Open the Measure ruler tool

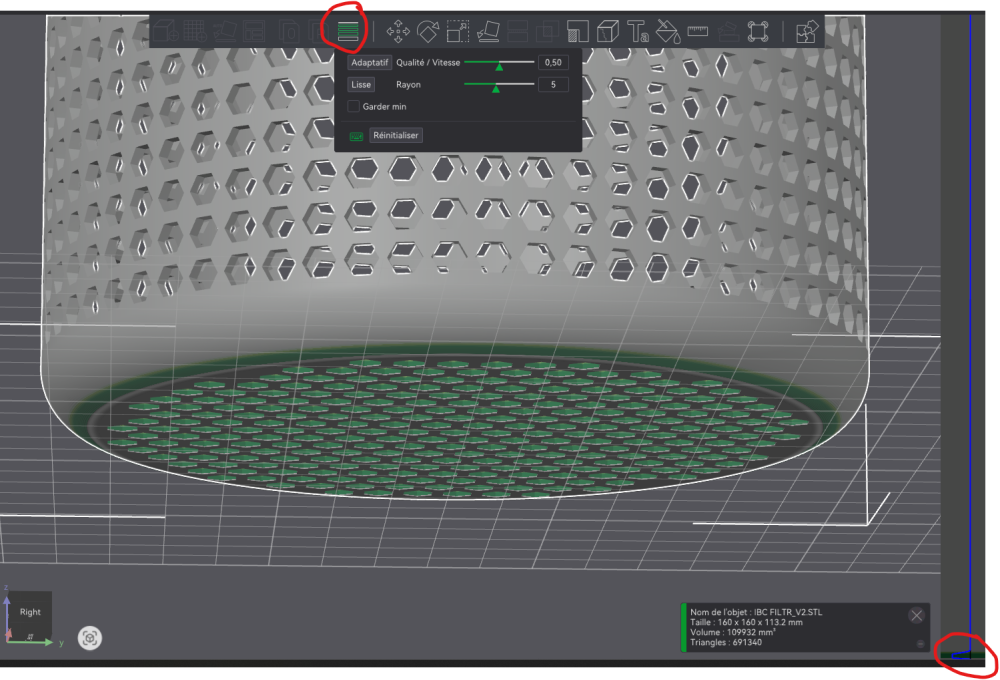698,31
